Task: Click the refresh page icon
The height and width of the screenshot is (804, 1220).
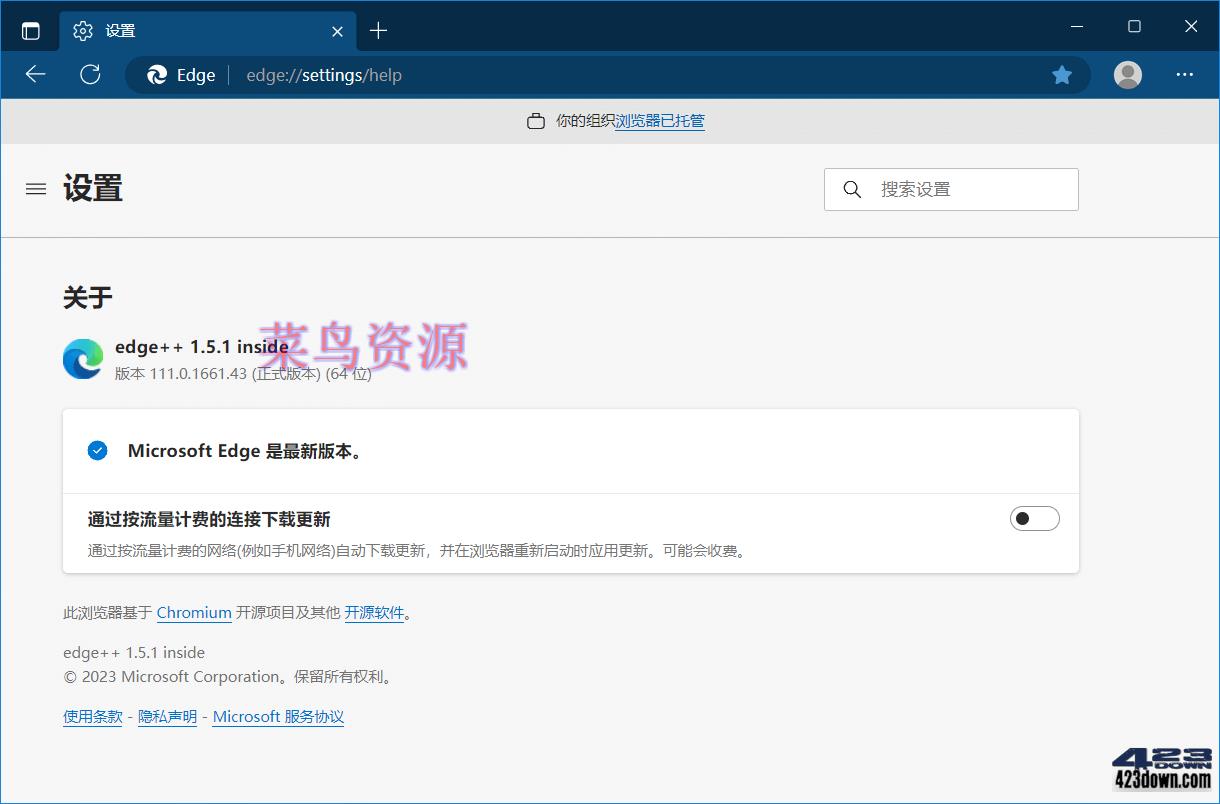Action: coord(90,74)
